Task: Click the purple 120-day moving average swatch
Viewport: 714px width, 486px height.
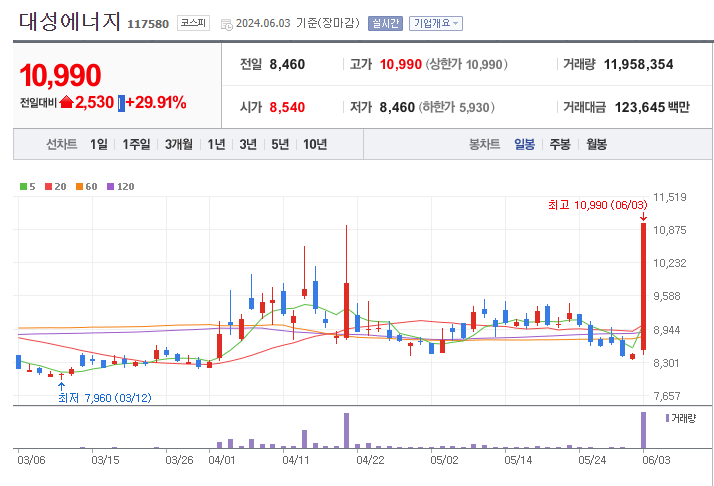Action: (110, 186)
